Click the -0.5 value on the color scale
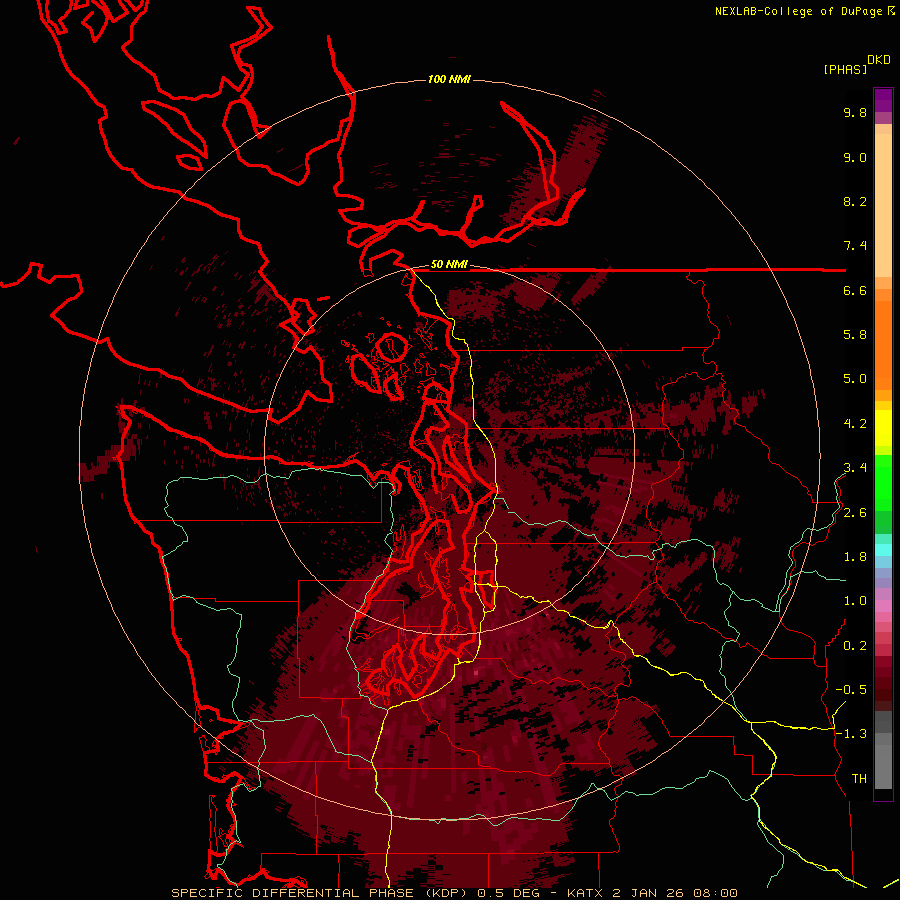This screenshot has height=900, width=900. 851,690
